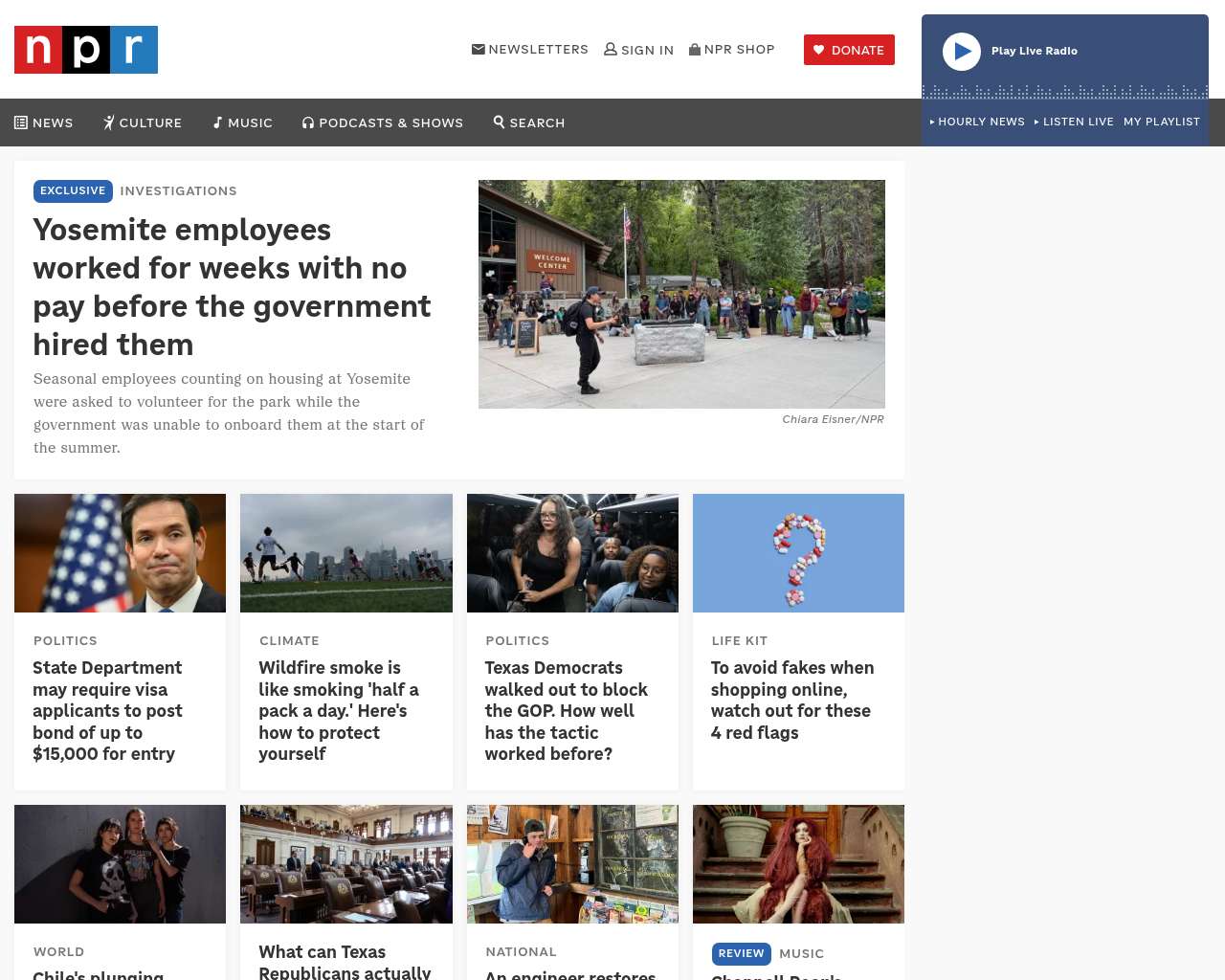Click the News section newspaper icon
The width and height of the screenshot is (1225, 980).
click(x=21, y=122)
